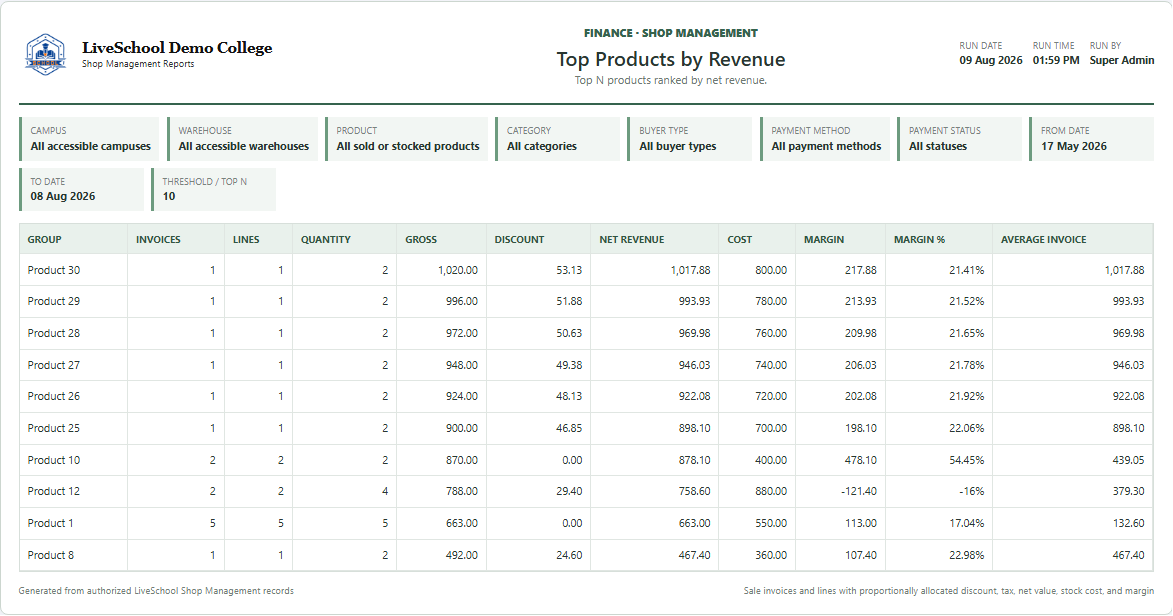
Task: Click Product 30 gross value 1,020.00
Action: click(x=458, y=270)
